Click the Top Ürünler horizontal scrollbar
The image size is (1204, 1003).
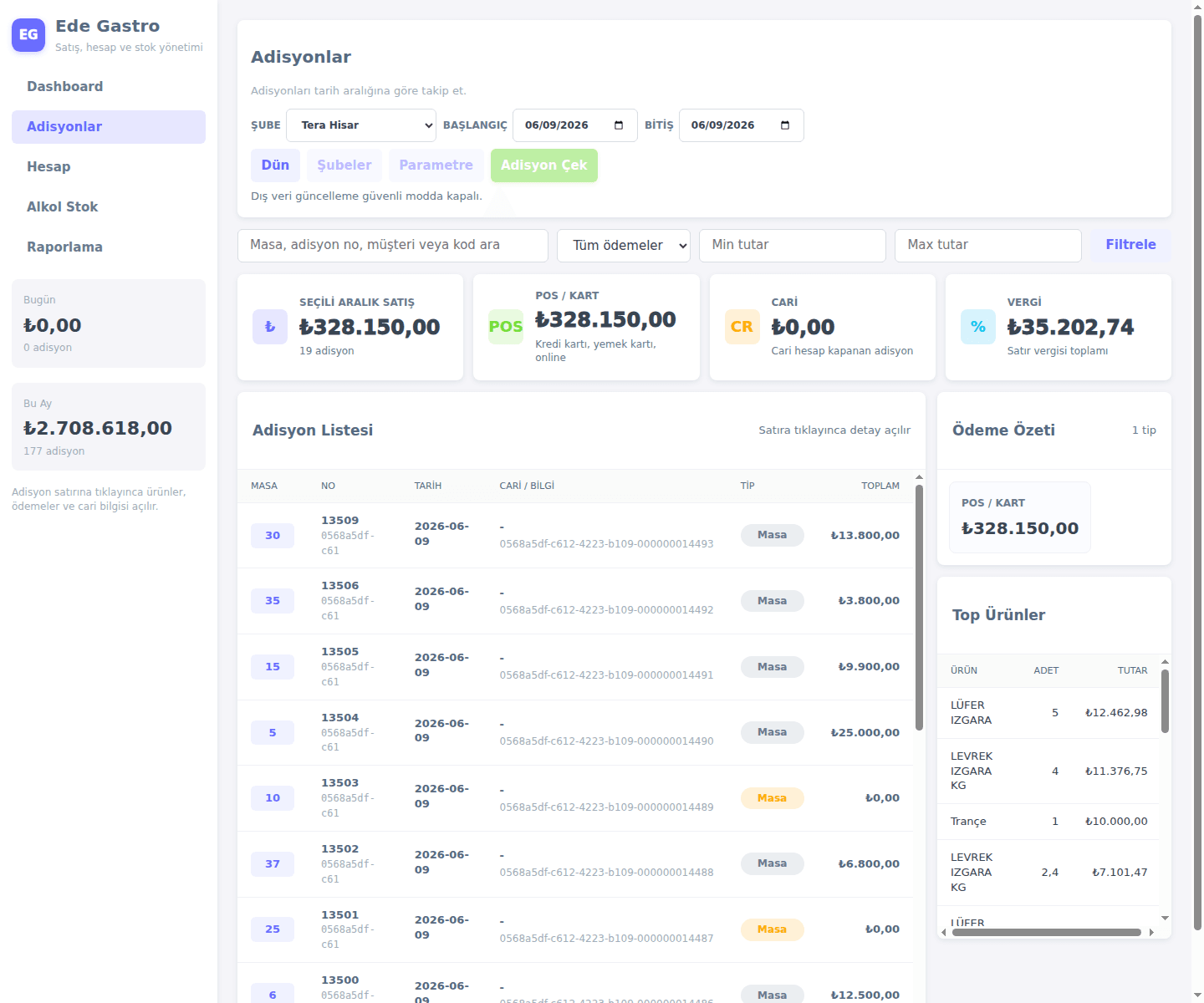(1046, 932)
